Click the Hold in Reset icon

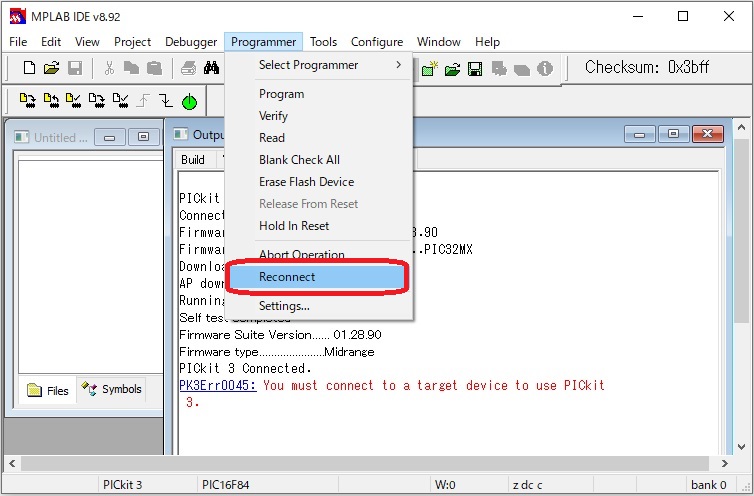click(x=166, y=101)
